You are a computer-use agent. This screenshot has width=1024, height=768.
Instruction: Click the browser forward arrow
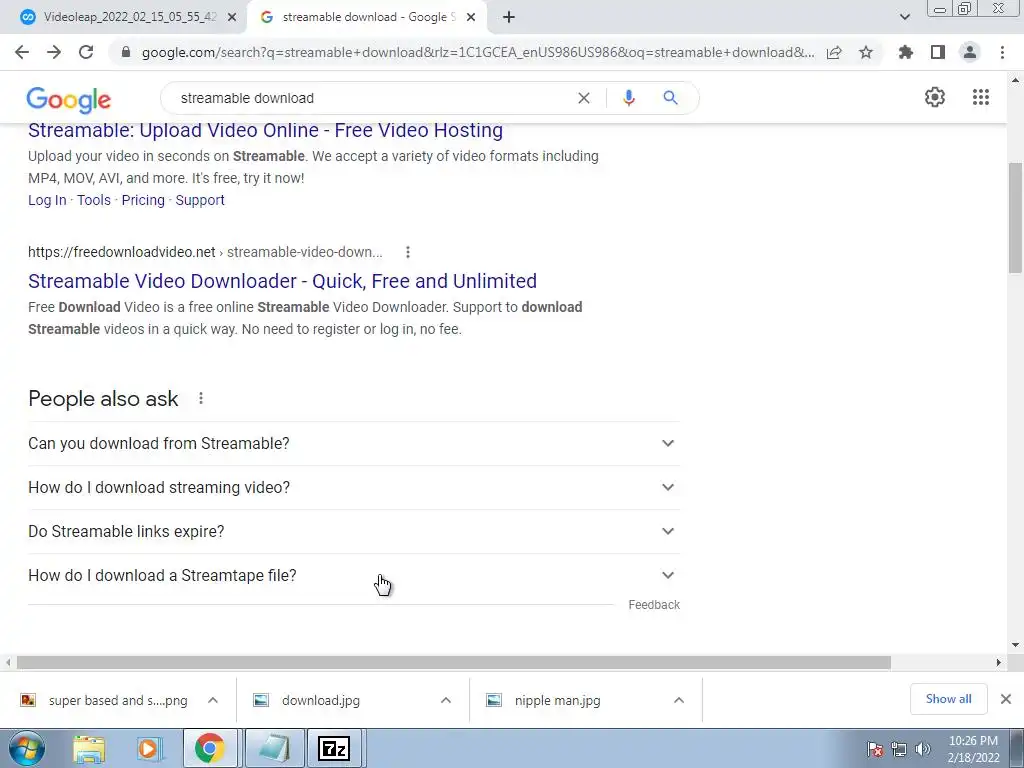pos(54,52)
